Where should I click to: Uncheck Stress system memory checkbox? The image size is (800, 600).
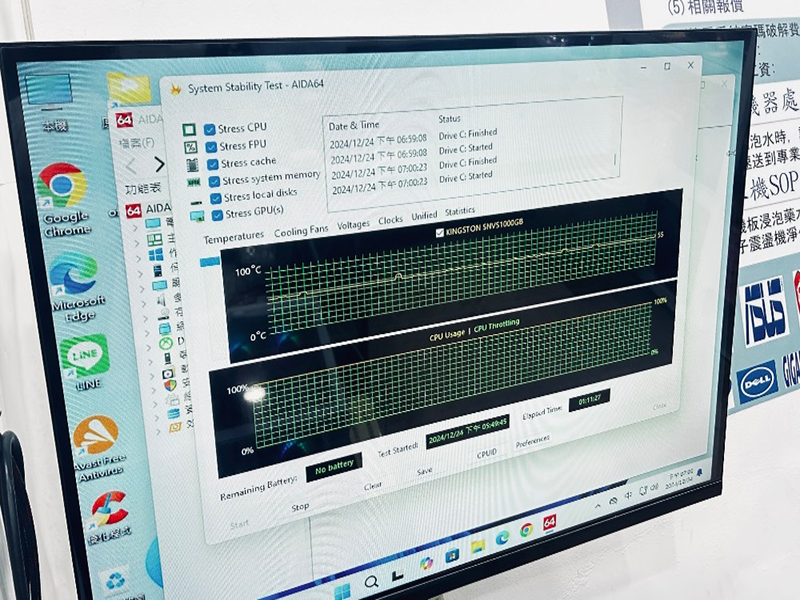click(x=214, y=182)
